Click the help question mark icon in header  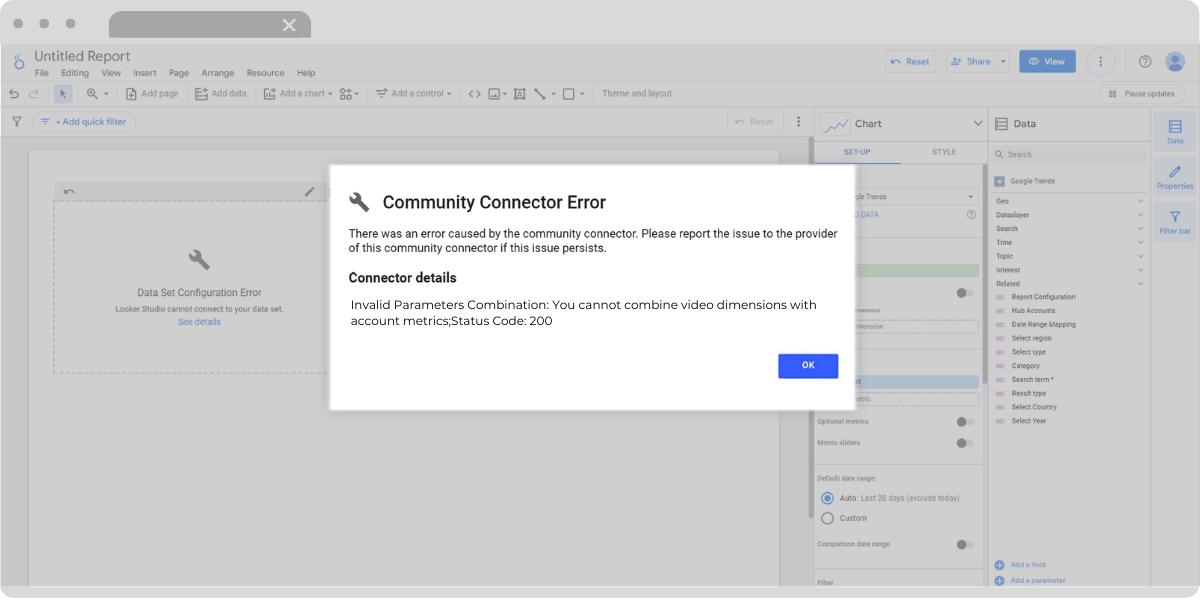1145,62
